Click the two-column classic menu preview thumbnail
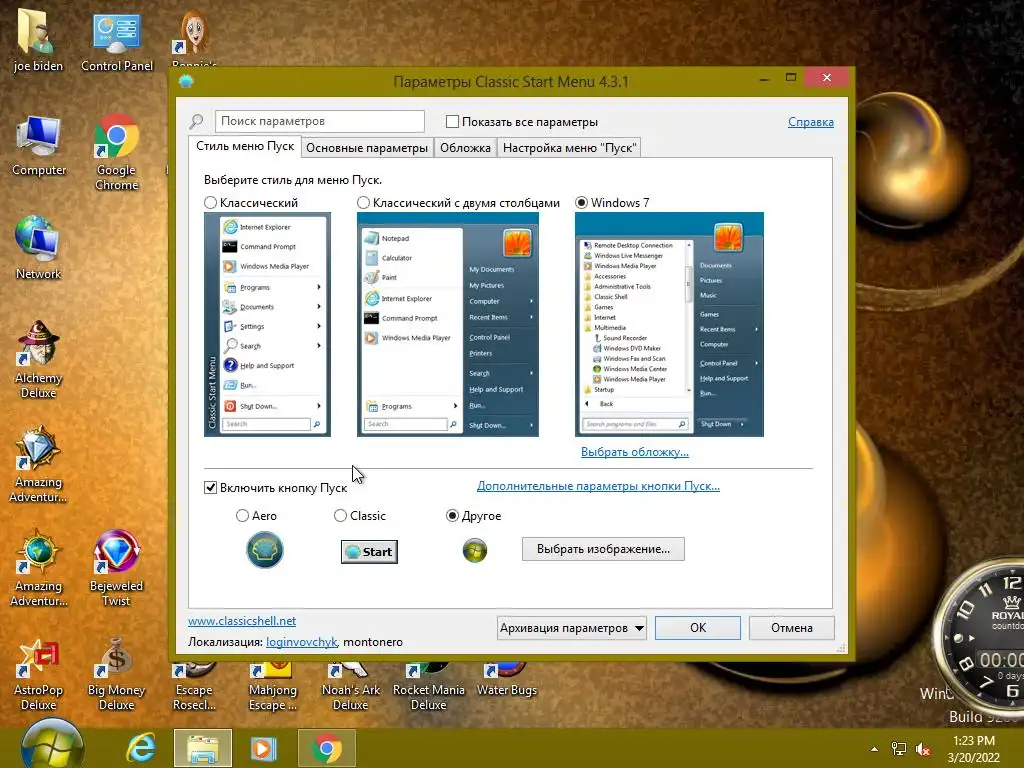 [447, 324]
